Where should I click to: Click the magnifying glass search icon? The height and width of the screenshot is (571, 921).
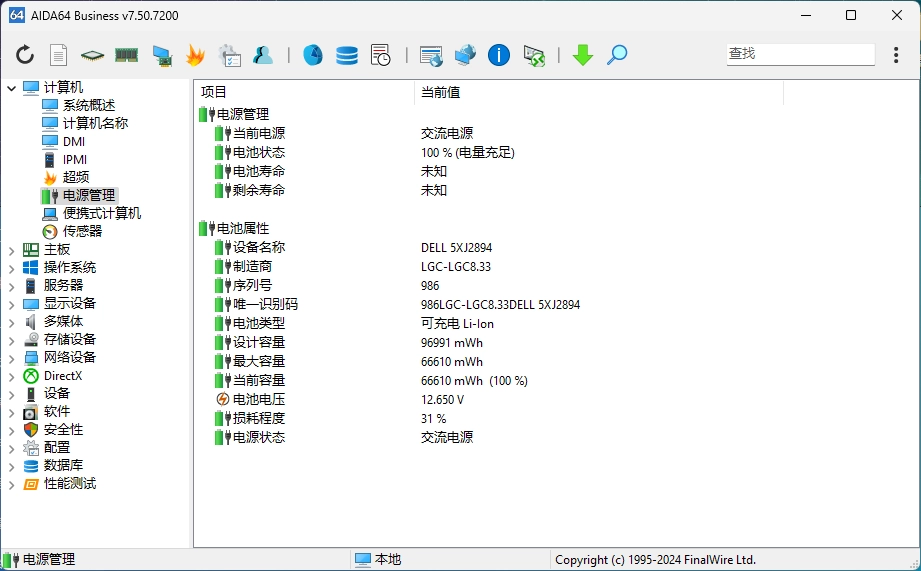tap(617, 55)
